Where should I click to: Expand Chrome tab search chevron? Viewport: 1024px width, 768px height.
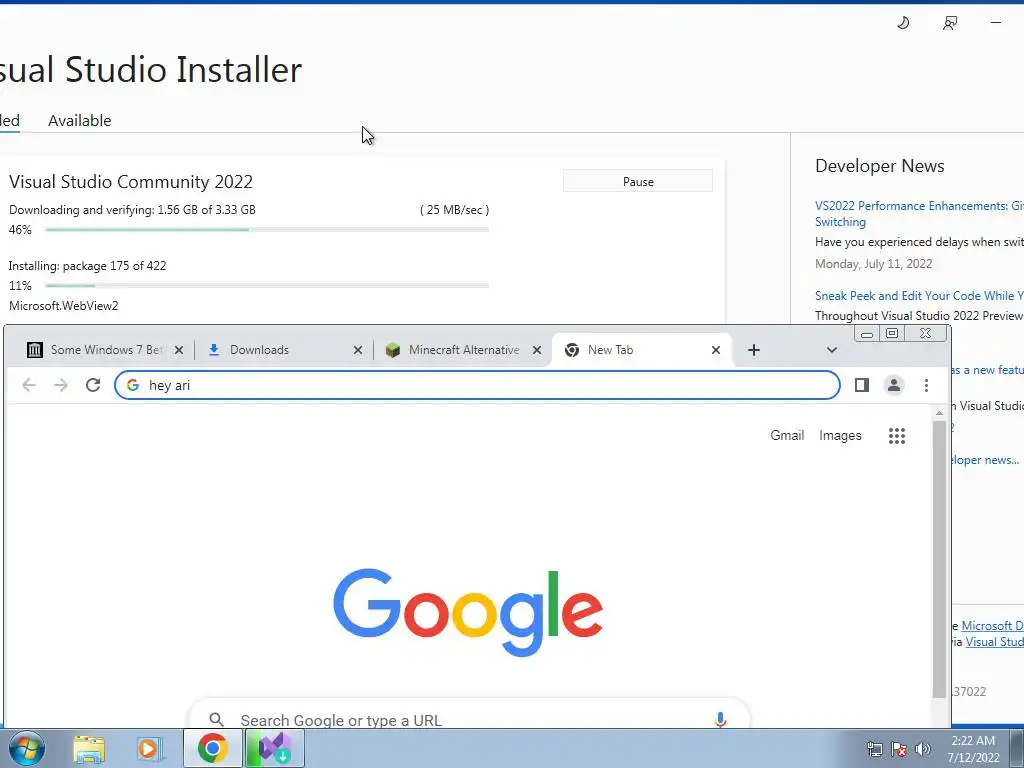pos(831,350)
